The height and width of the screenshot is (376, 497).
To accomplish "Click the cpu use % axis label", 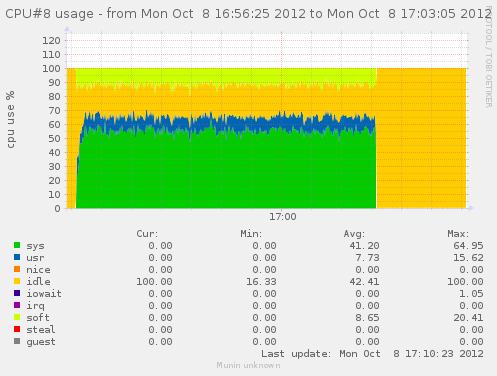I will pyautogui.click(x=10, y=119).
